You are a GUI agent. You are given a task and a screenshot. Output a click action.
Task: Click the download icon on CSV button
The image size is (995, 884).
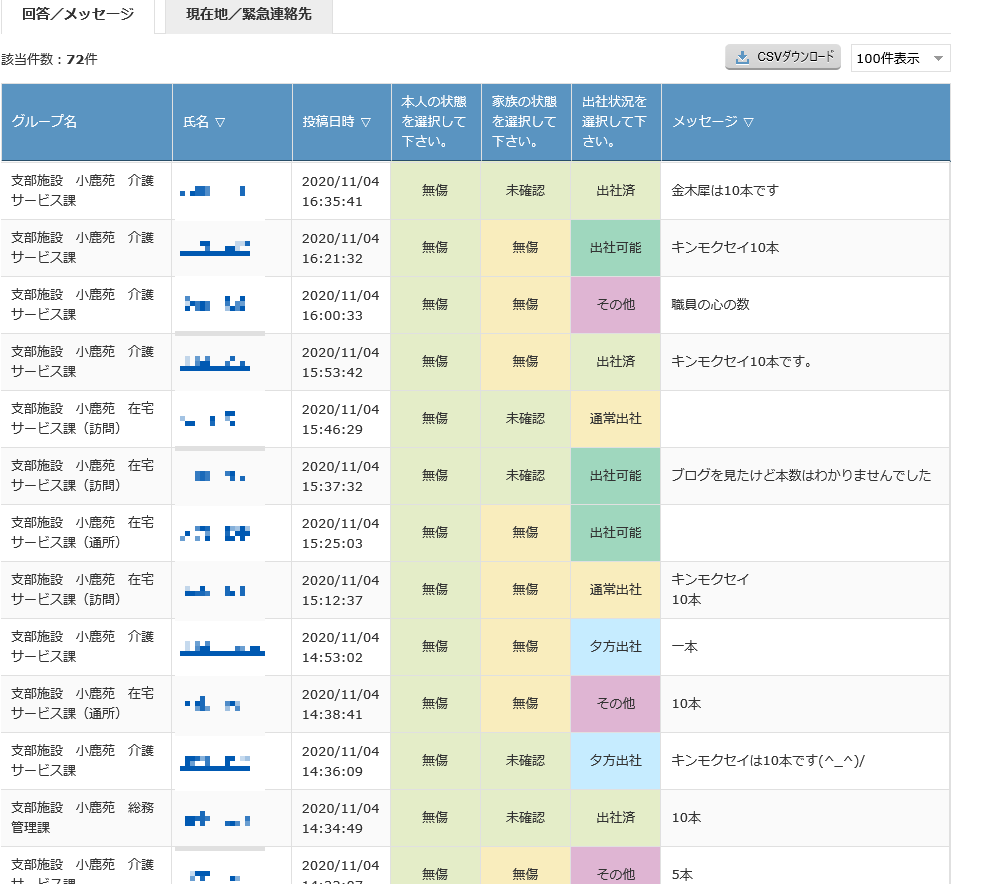click(742, 57)
